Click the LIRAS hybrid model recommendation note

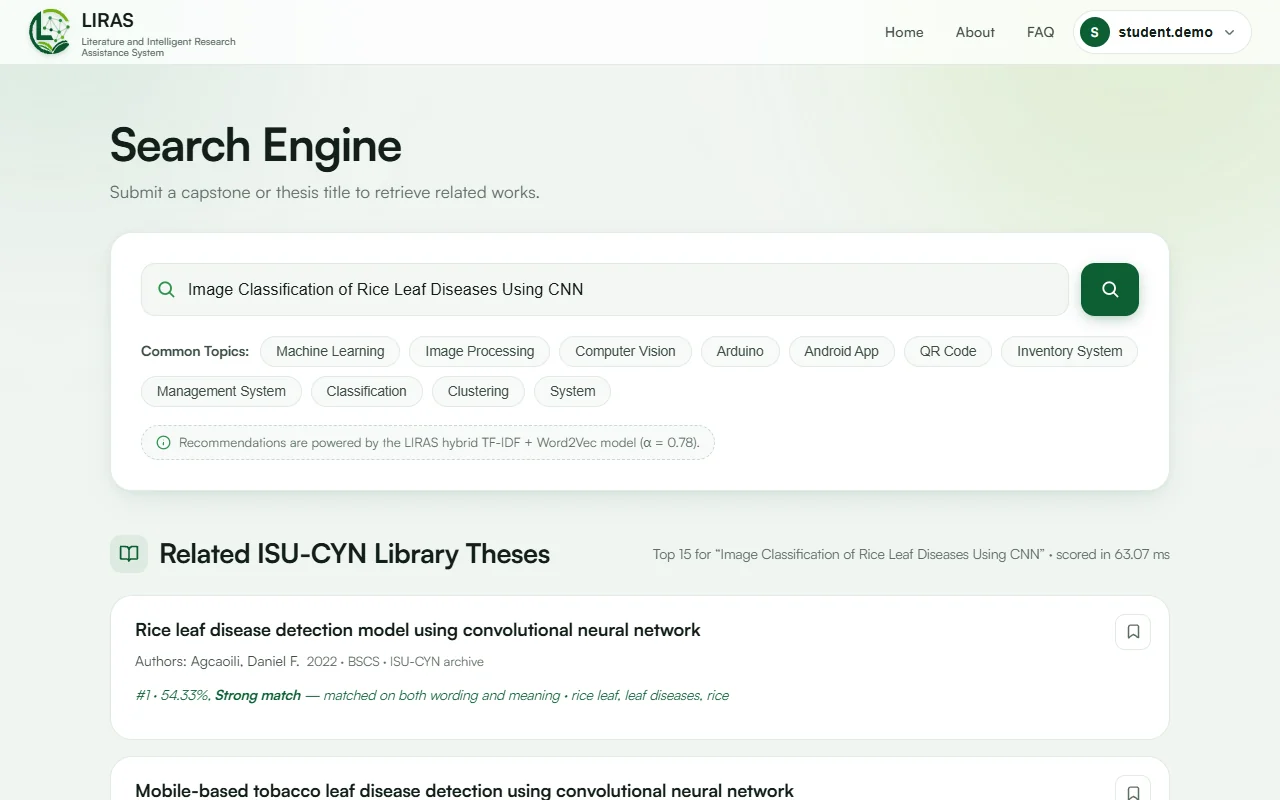(x=428, y=442)
